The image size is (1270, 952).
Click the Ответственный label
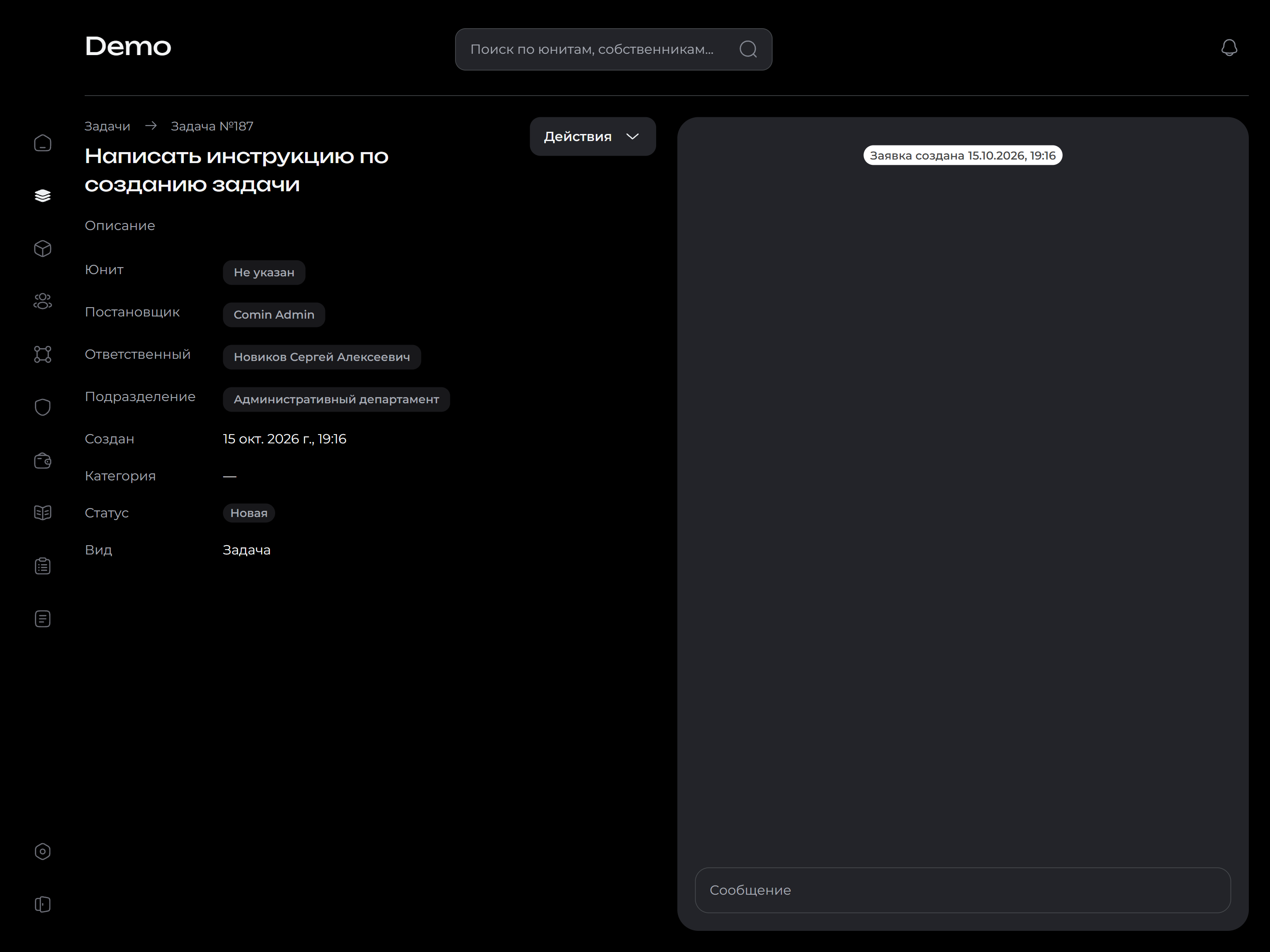138,354
